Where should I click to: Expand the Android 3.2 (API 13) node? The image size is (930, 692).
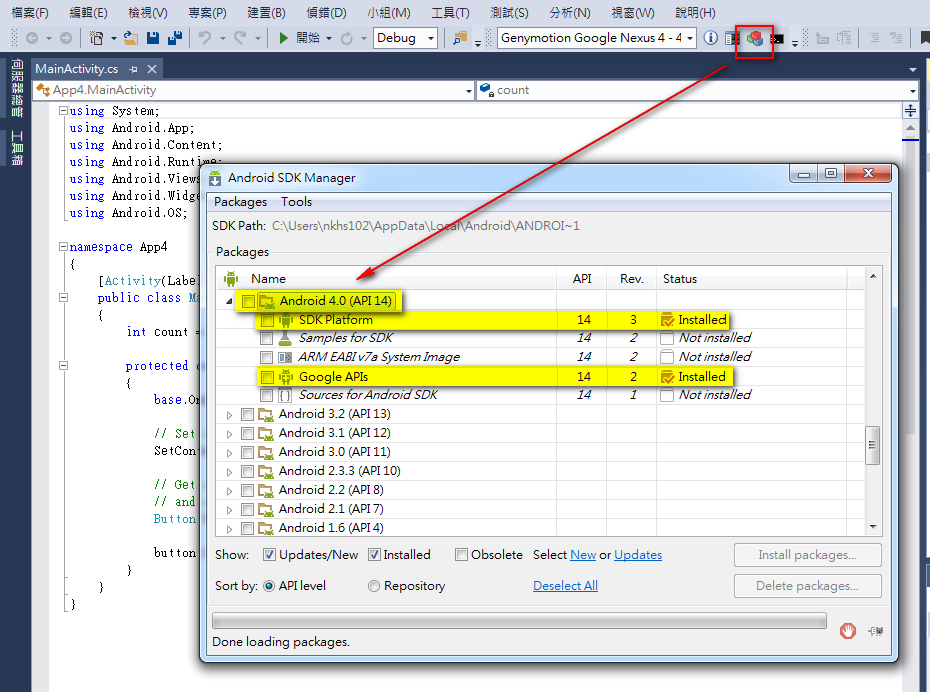point(230,414)
